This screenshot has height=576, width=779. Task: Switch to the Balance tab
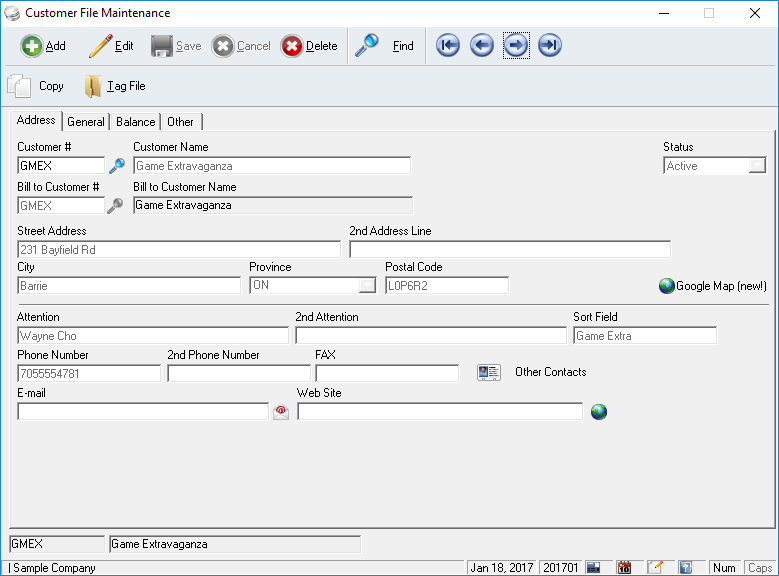point(135,122)
